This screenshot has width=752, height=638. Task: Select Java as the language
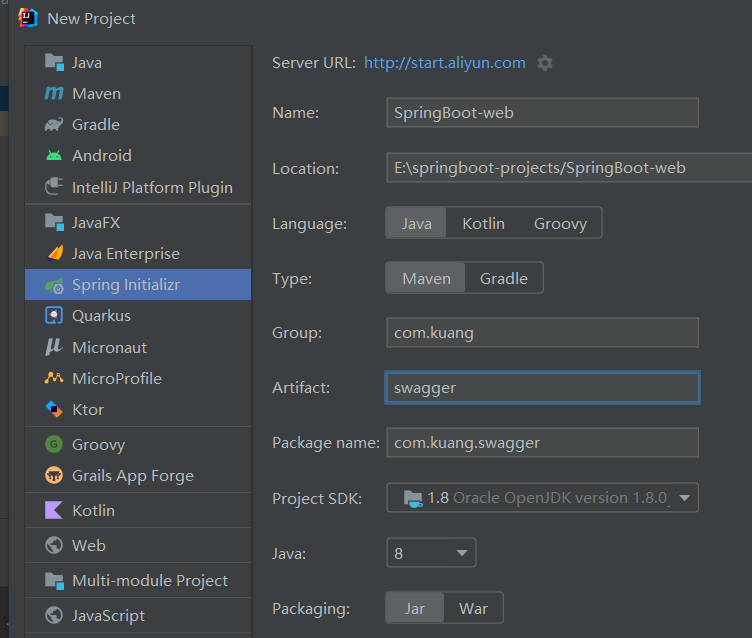pyautogui.click(x=416, y=223)
